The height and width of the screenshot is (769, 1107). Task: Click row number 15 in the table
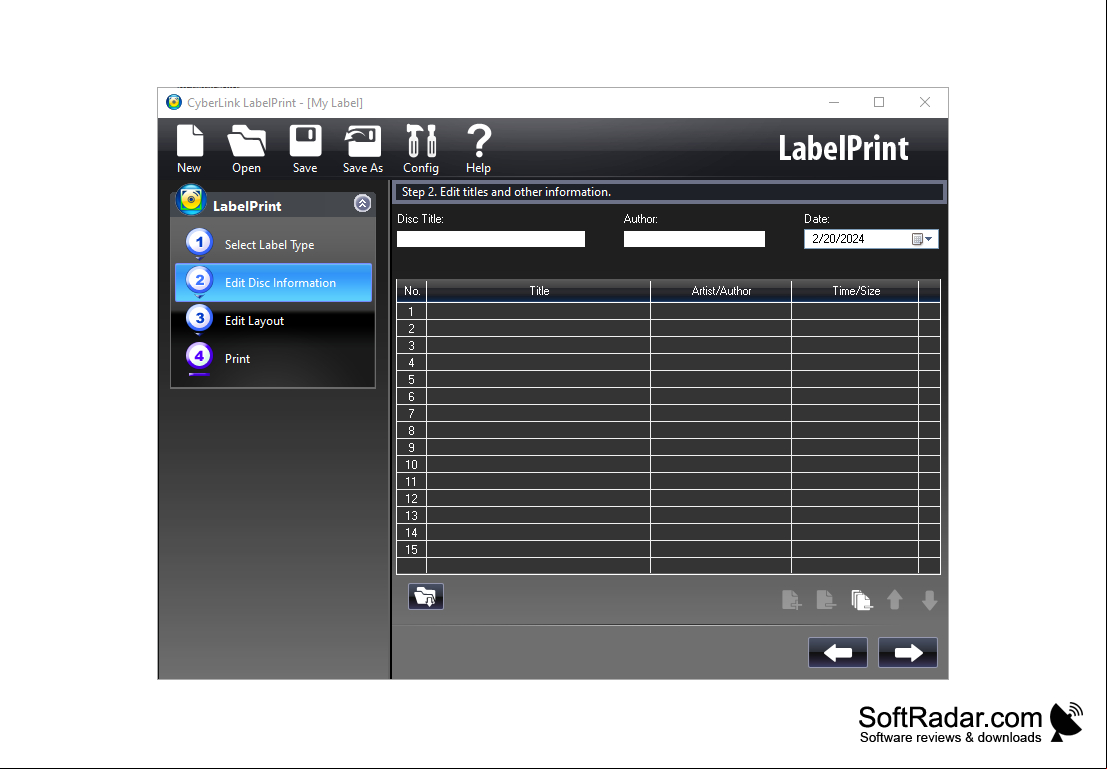412,549
